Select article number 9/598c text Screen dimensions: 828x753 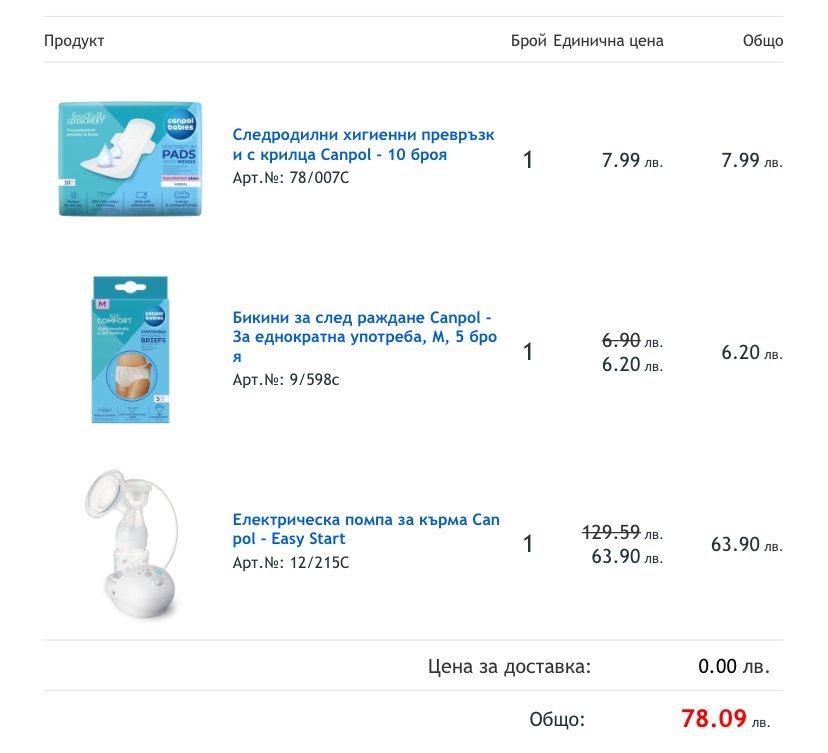point(286,380)
